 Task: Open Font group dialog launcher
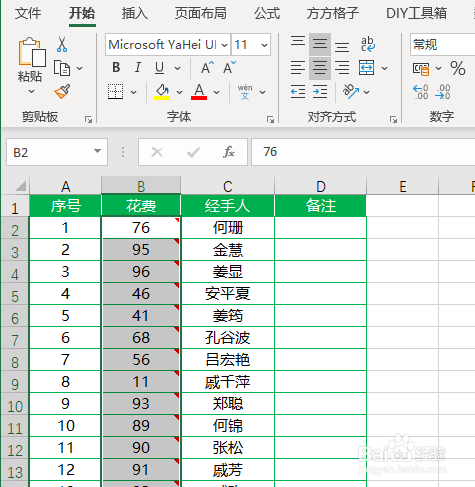(x=270, y=119)
